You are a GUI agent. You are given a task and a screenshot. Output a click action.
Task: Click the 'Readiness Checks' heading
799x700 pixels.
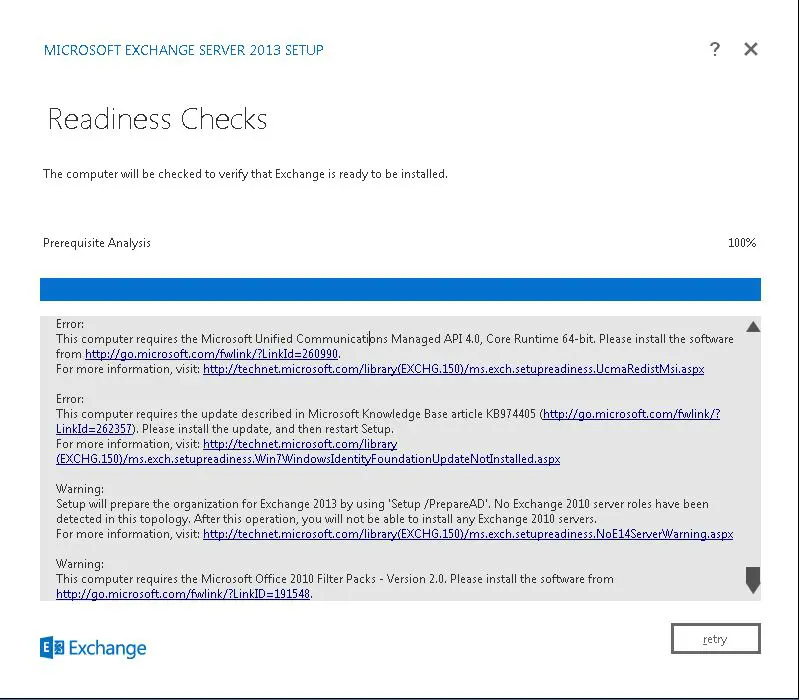pyautogui.click(x=157, y=119)
